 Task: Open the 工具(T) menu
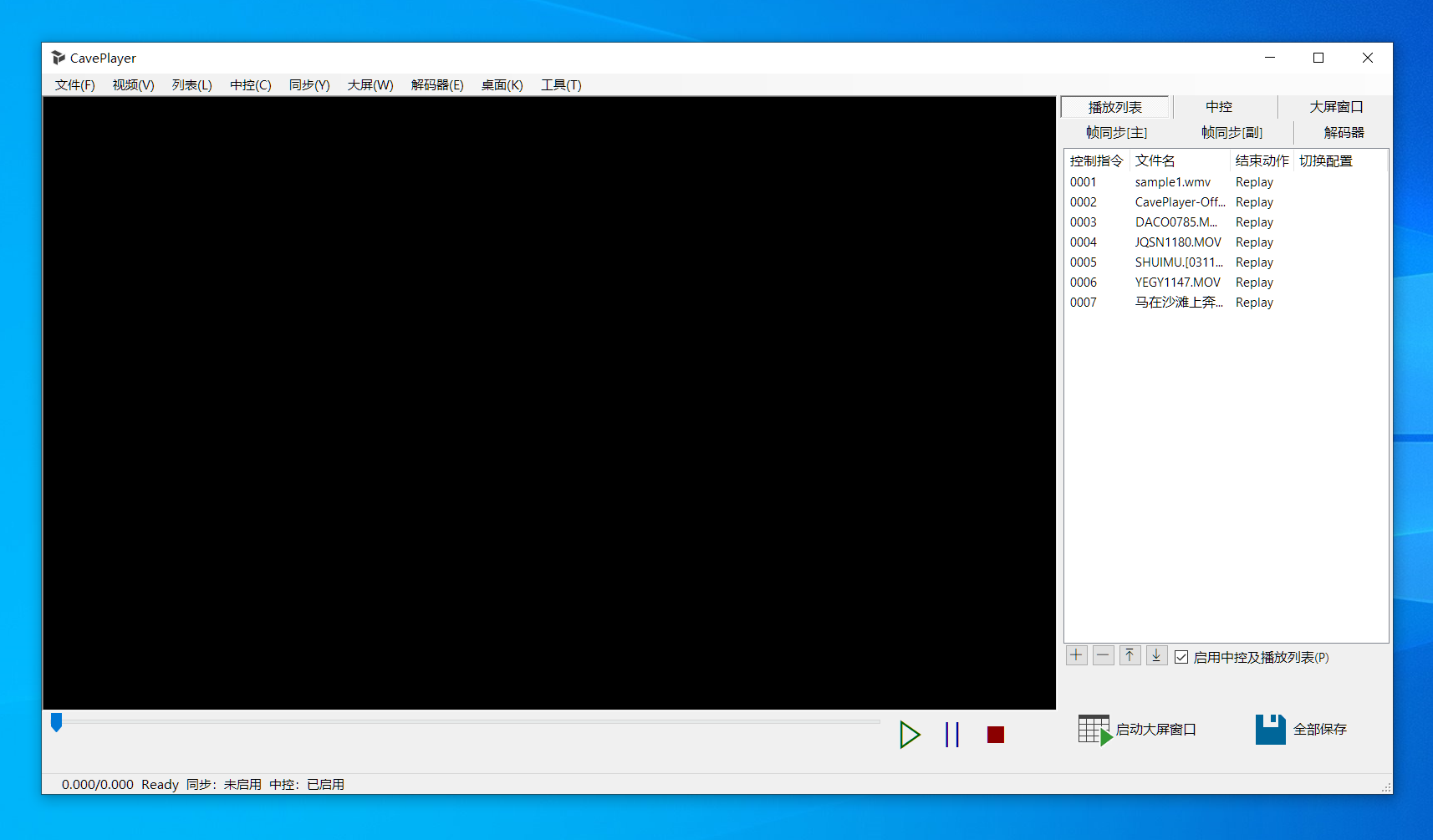561,85
